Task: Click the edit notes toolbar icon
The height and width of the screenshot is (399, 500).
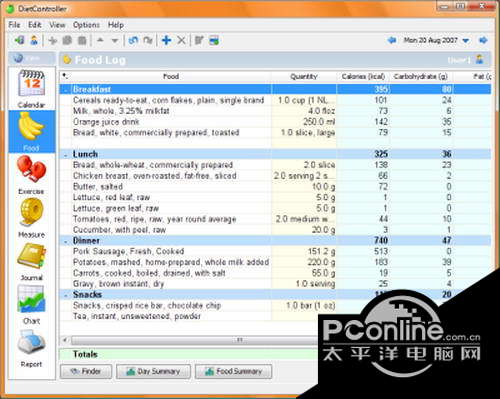Action: point(199,41)
